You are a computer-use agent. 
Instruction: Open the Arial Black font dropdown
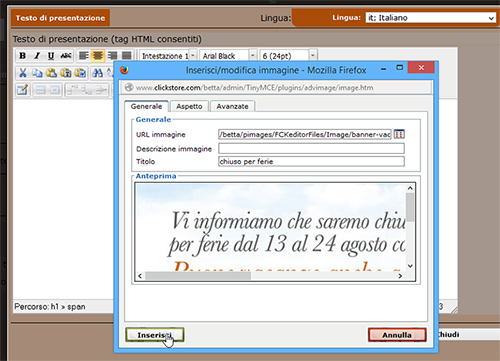coord(228,56)
